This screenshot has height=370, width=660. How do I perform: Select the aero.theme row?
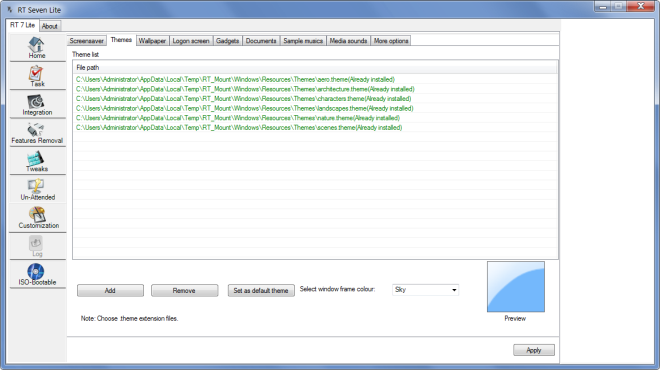[315, 80]
